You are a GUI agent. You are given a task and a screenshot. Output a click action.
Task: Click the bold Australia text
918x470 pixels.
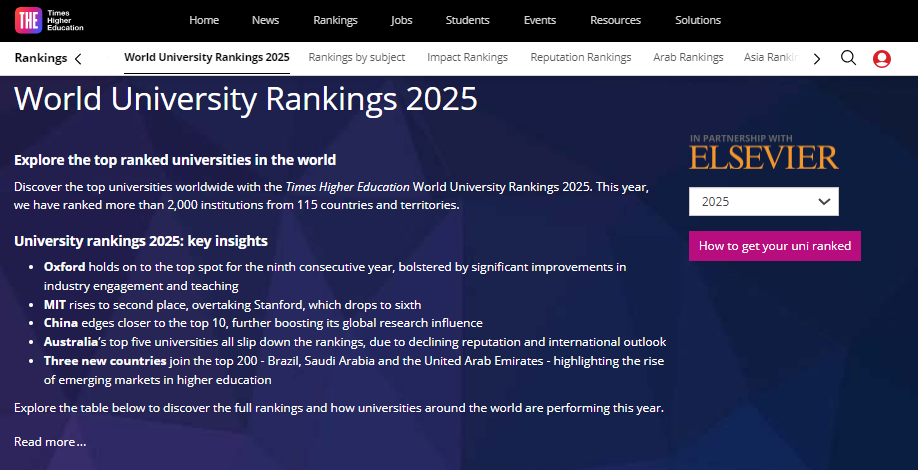71,342
